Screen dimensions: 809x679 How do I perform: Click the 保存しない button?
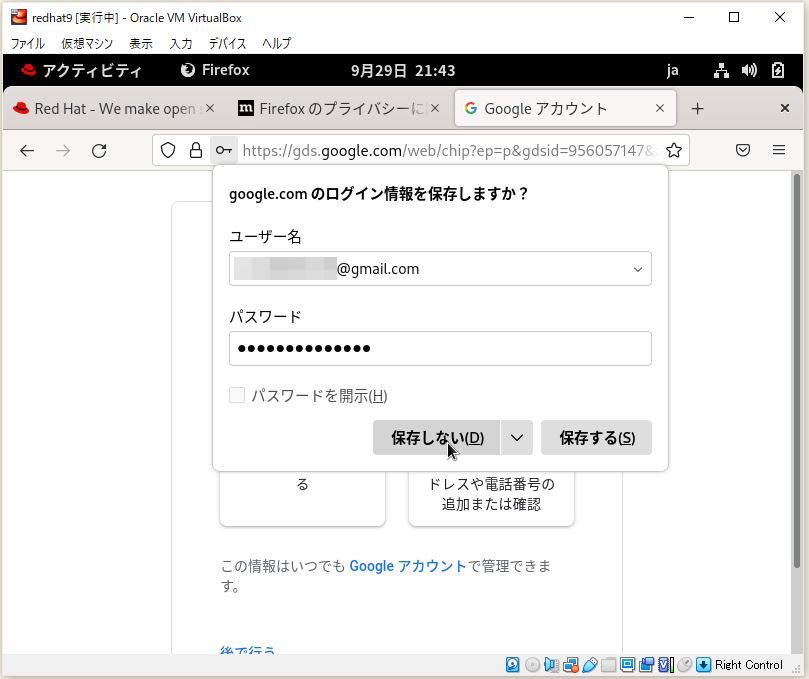coord(436,438)
